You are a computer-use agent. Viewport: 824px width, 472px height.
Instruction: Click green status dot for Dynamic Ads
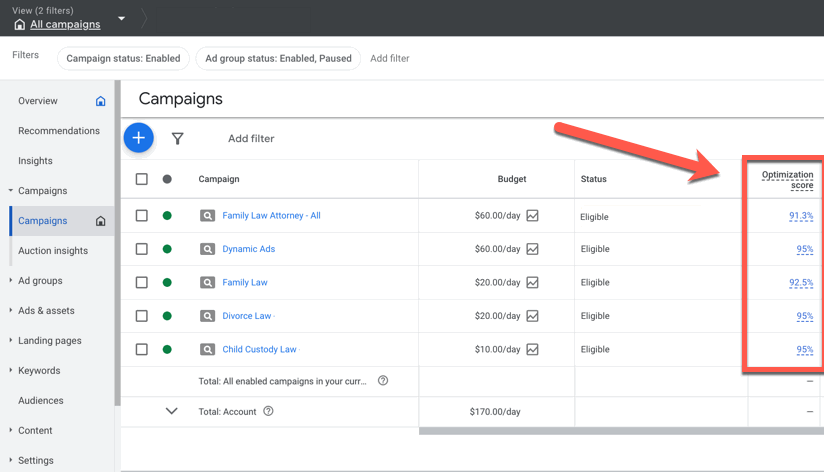click(x=167, y=249)
